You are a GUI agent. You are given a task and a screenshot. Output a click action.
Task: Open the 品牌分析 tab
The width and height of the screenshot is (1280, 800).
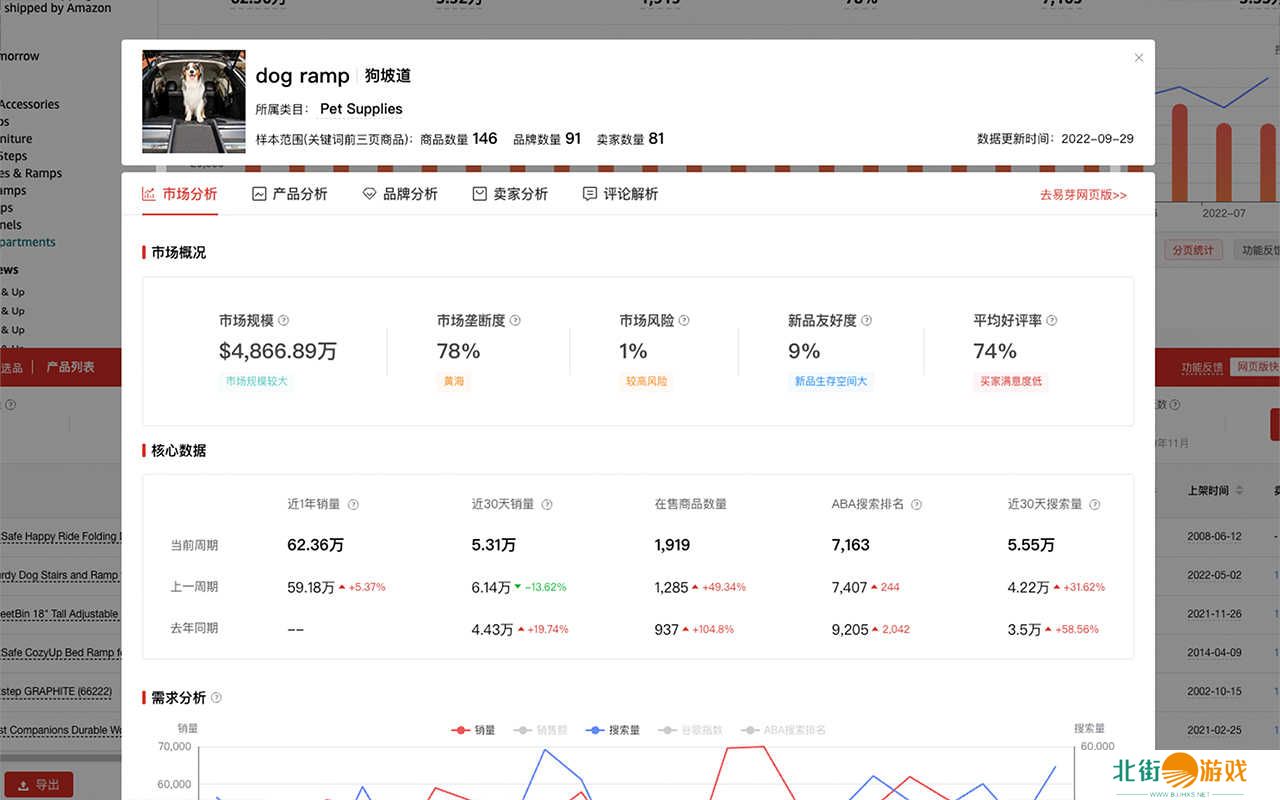[400, 194]
